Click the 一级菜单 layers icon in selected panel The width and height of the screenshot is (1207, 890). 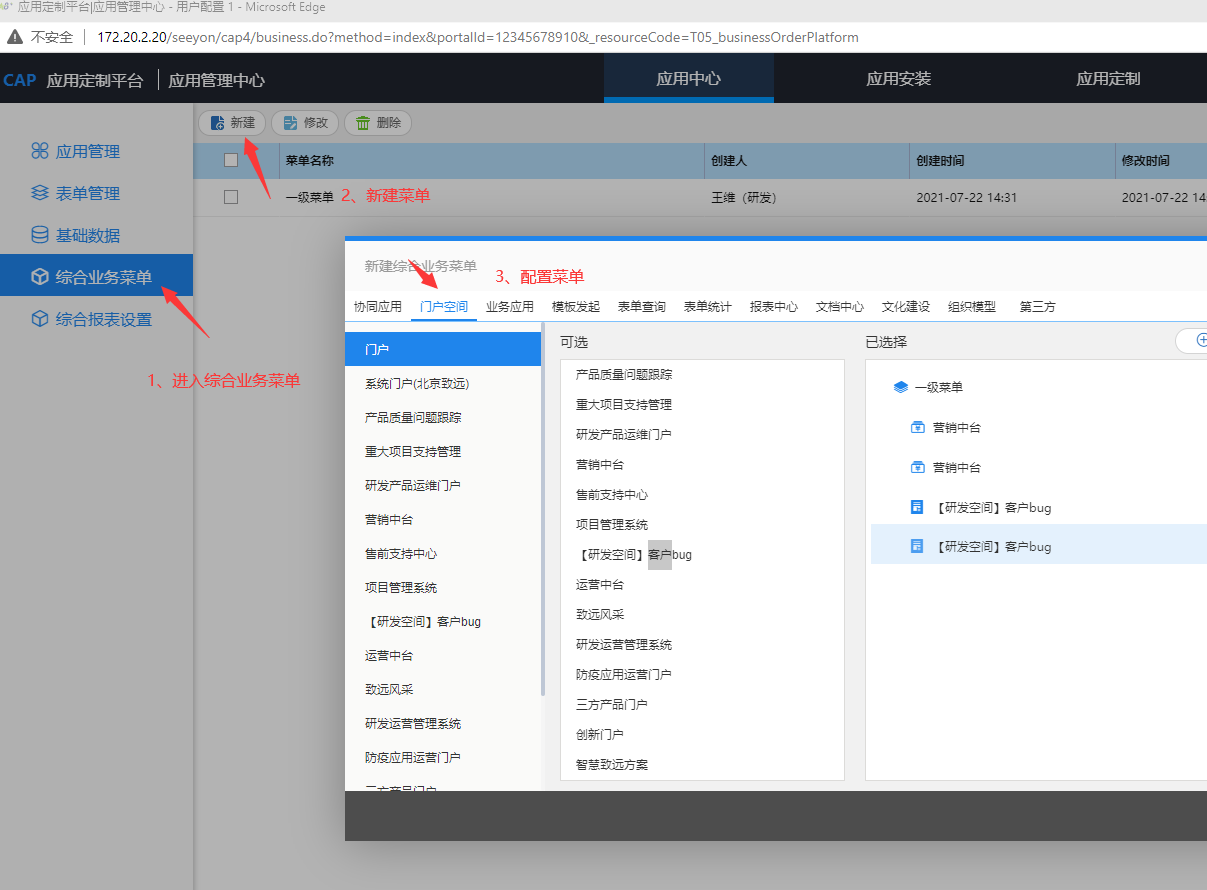pyautogui.click(x=900, y=387)
